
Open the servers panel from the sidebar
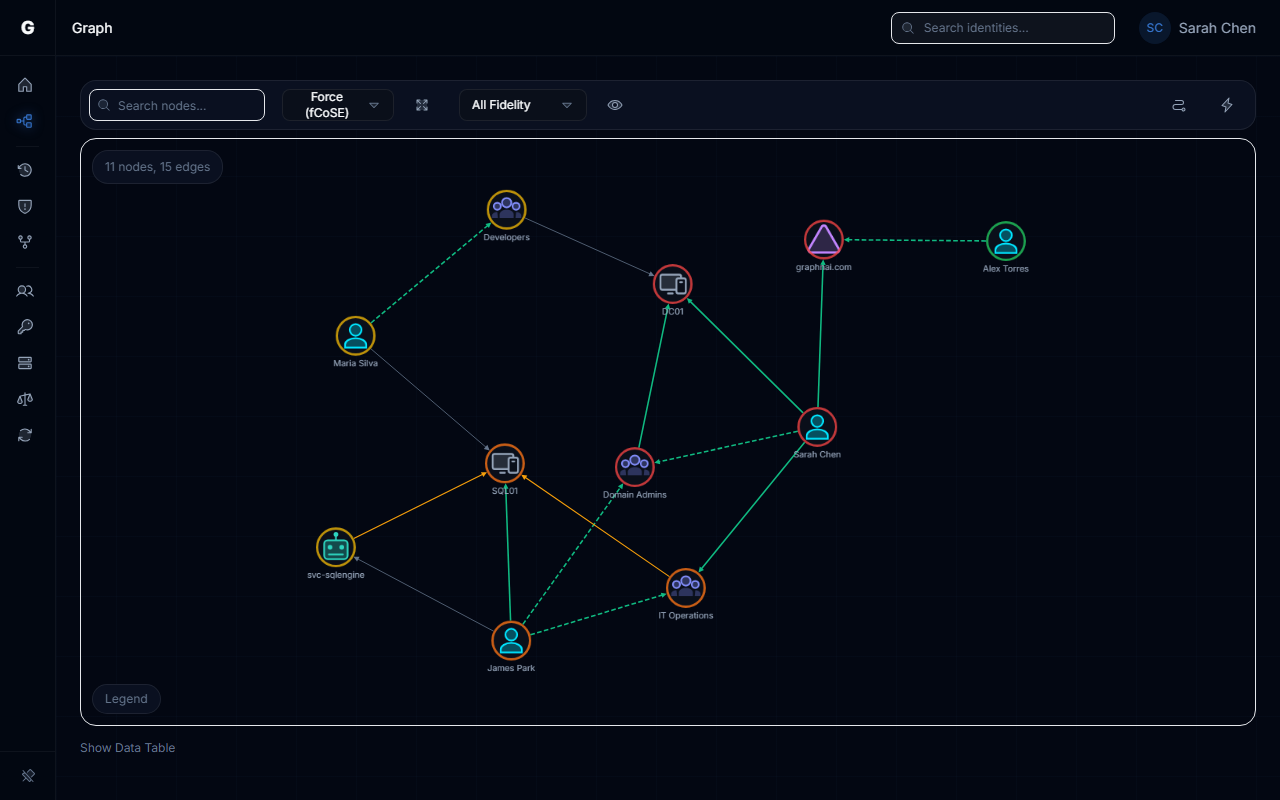tap(25, 363)
